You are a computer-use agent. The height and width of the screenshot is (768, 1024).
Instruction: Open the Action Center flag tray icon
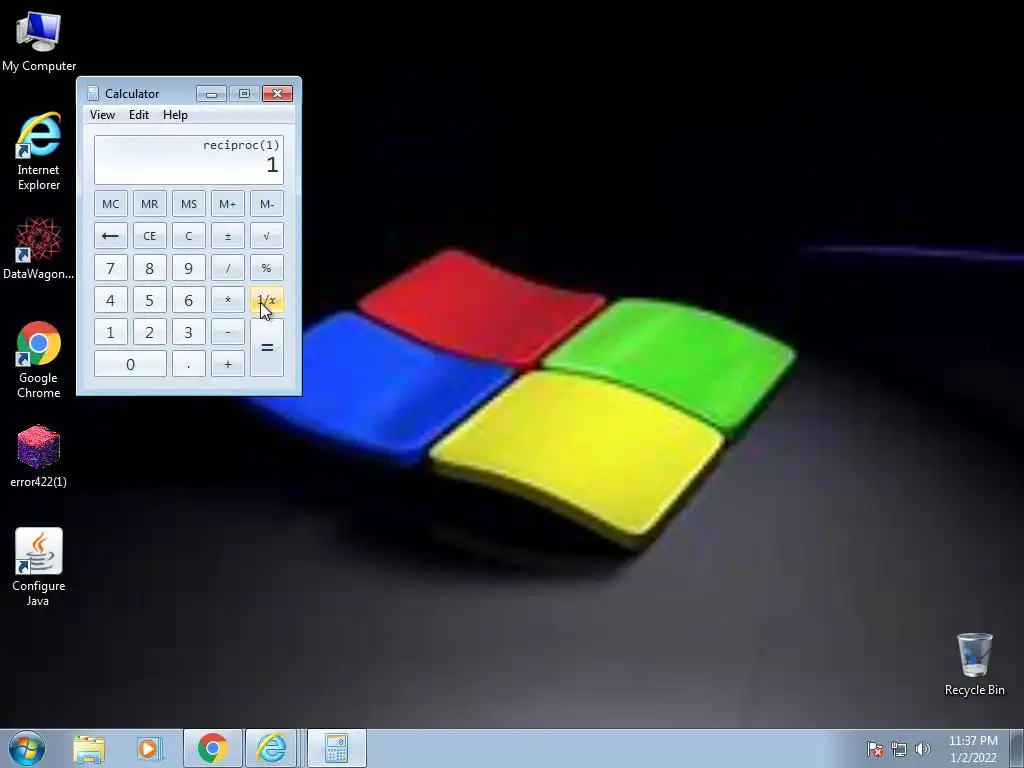pyautogui.click(x=874, y=749)
